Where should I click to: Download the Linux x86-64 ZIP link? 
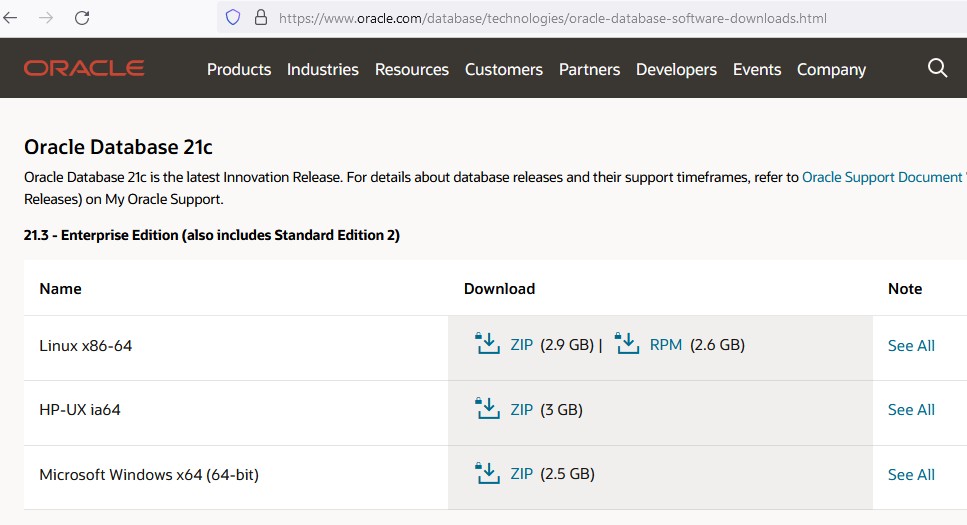[522, 345]
